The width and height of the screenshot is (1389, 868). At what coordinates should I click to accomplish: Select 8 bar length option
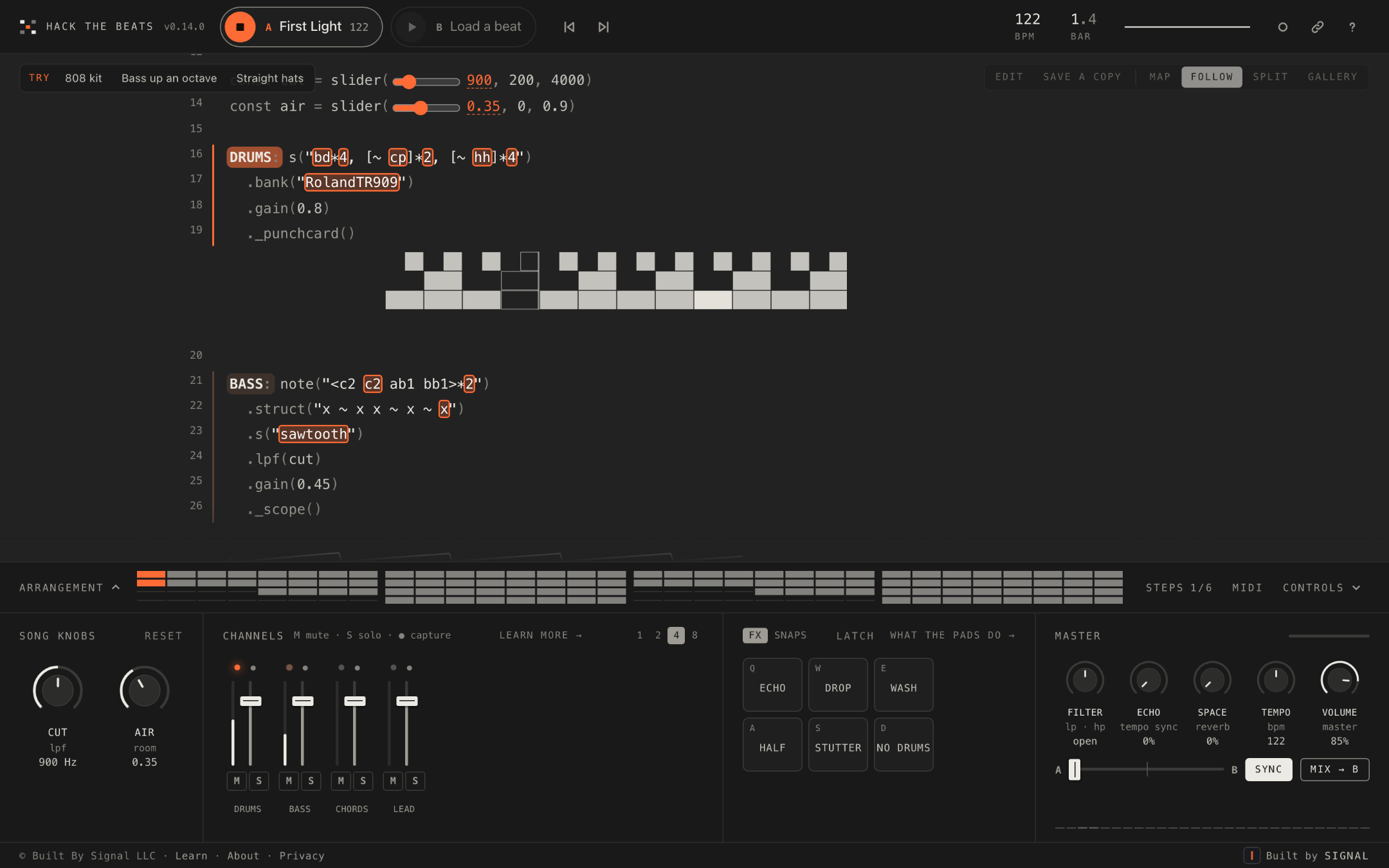[694, 635]
